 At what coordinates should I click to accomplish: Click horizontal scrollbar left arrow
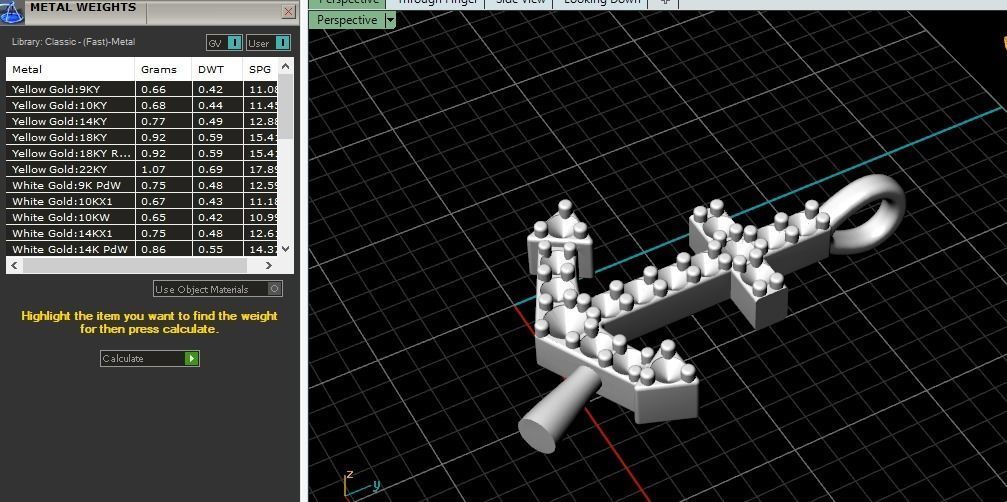(x=13, y=265)
